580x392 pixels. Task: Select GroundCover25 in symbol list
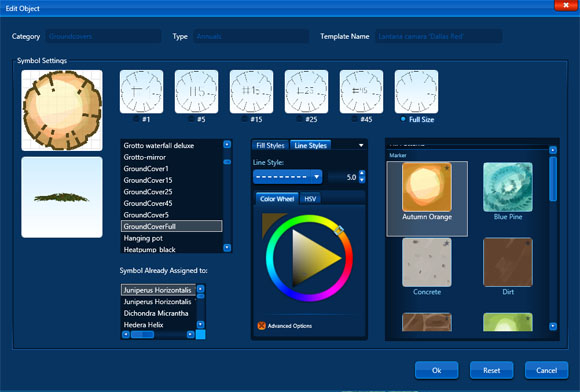click(172, 192)
